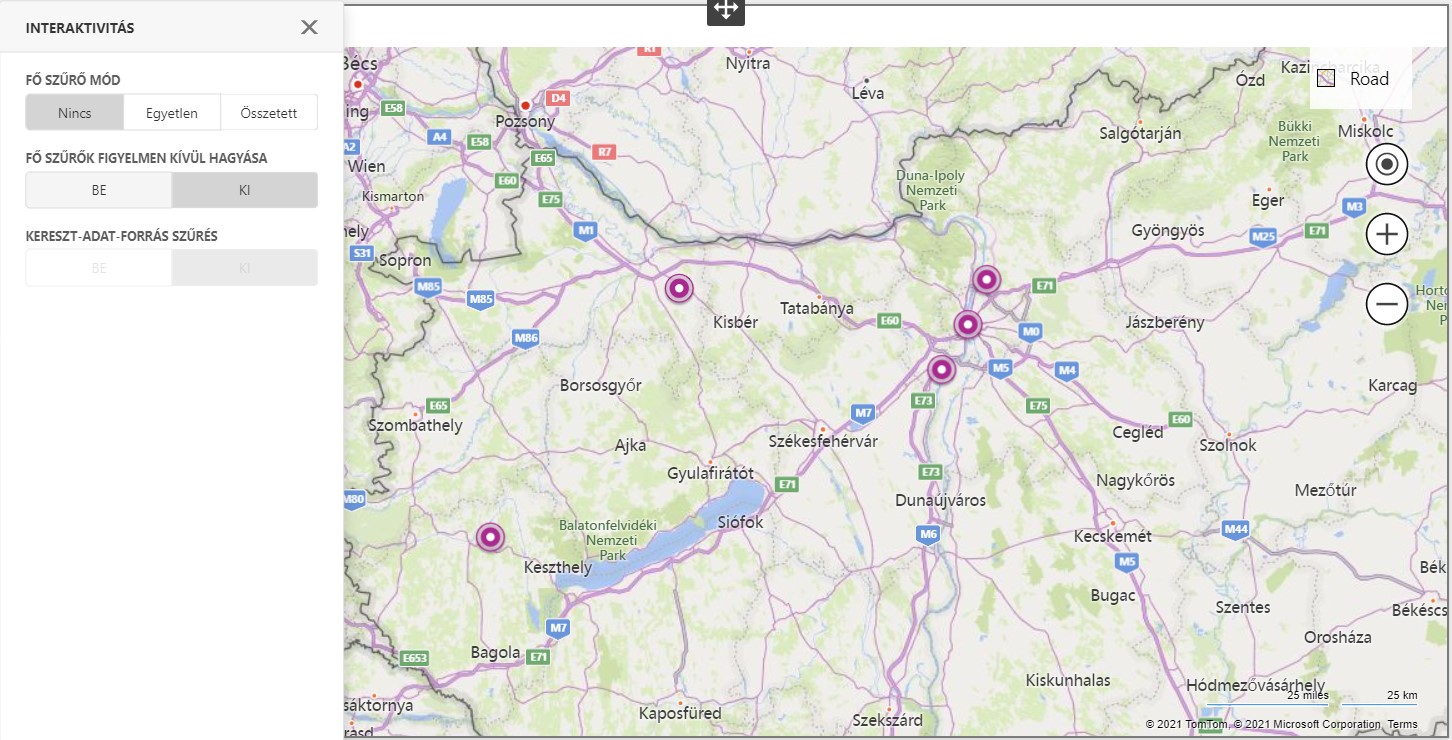
Task: Click the Road map style icon
Action: [x=1327, y=79]
